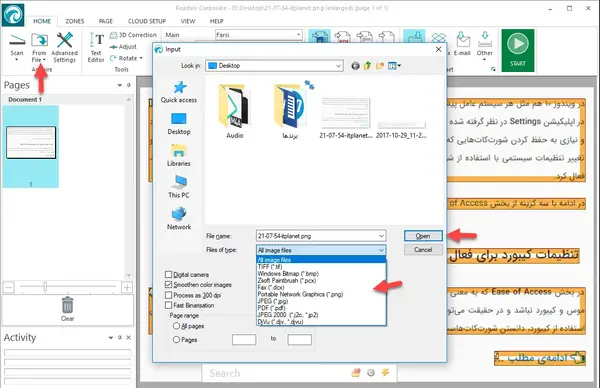Go to Desktop in the places bar
600x388 pixels.
pyautogui.click(x=179, y=124)
